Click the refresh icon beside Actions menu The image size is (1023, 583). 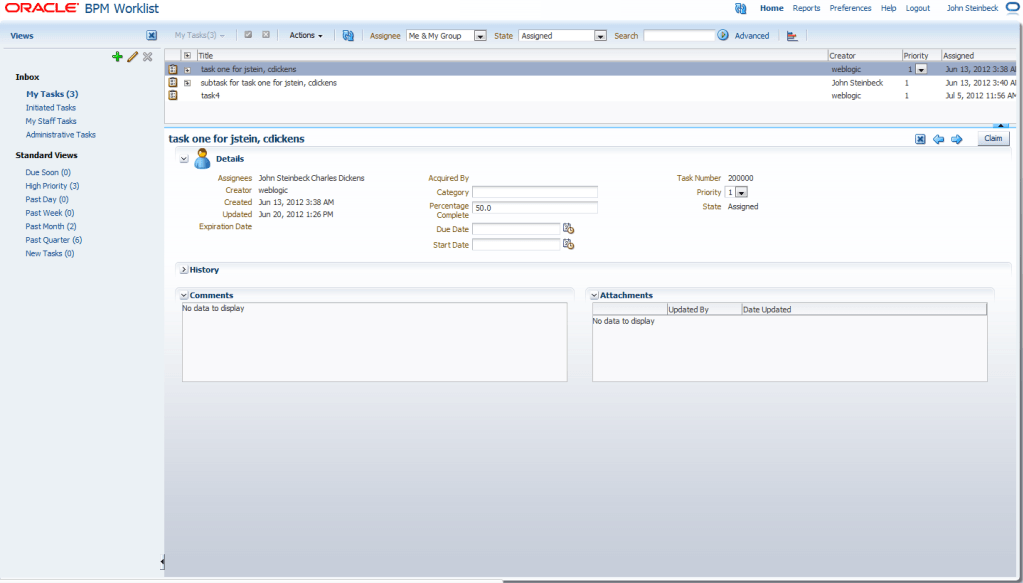coord(348,36)
